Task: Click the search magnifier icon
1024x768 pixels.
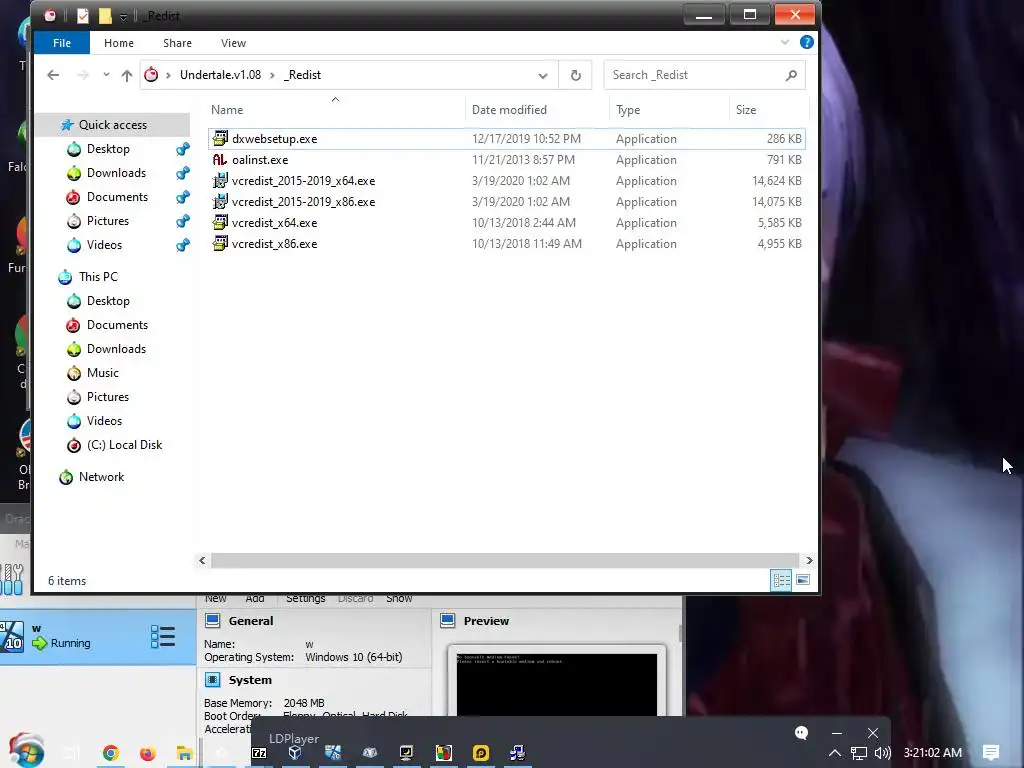Action: [x=792, y=75]
